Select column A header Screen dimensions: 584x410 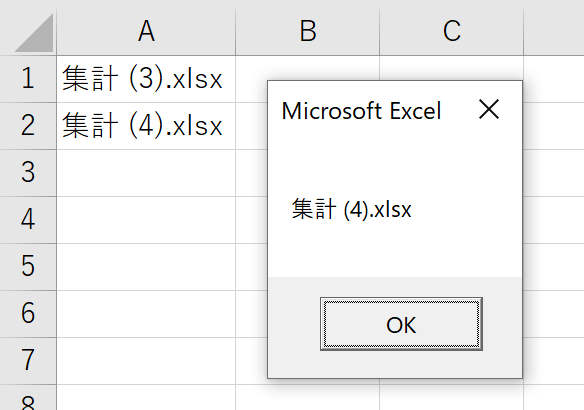(146, 32)
